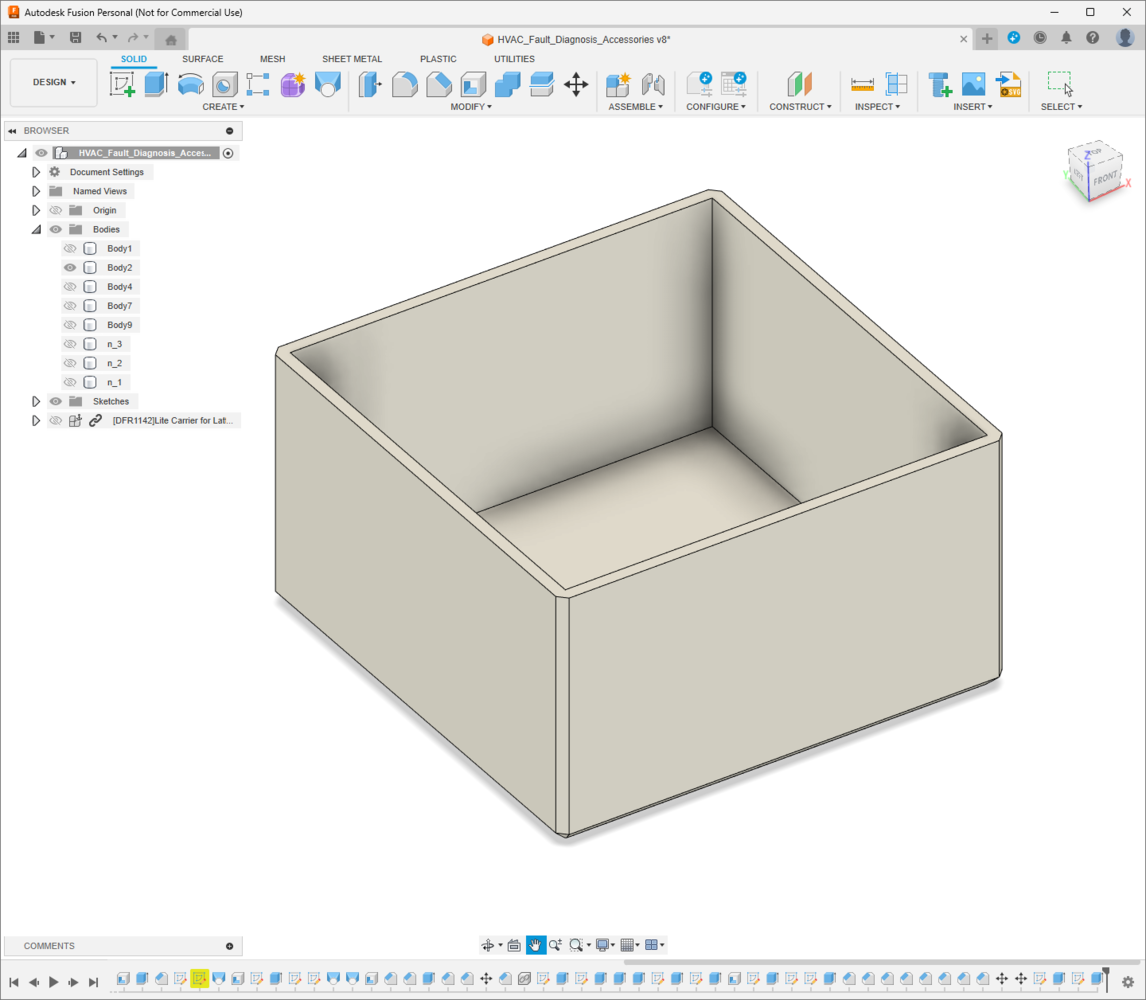
Task: Select the Fillet tool
Action: coord(404,84)
